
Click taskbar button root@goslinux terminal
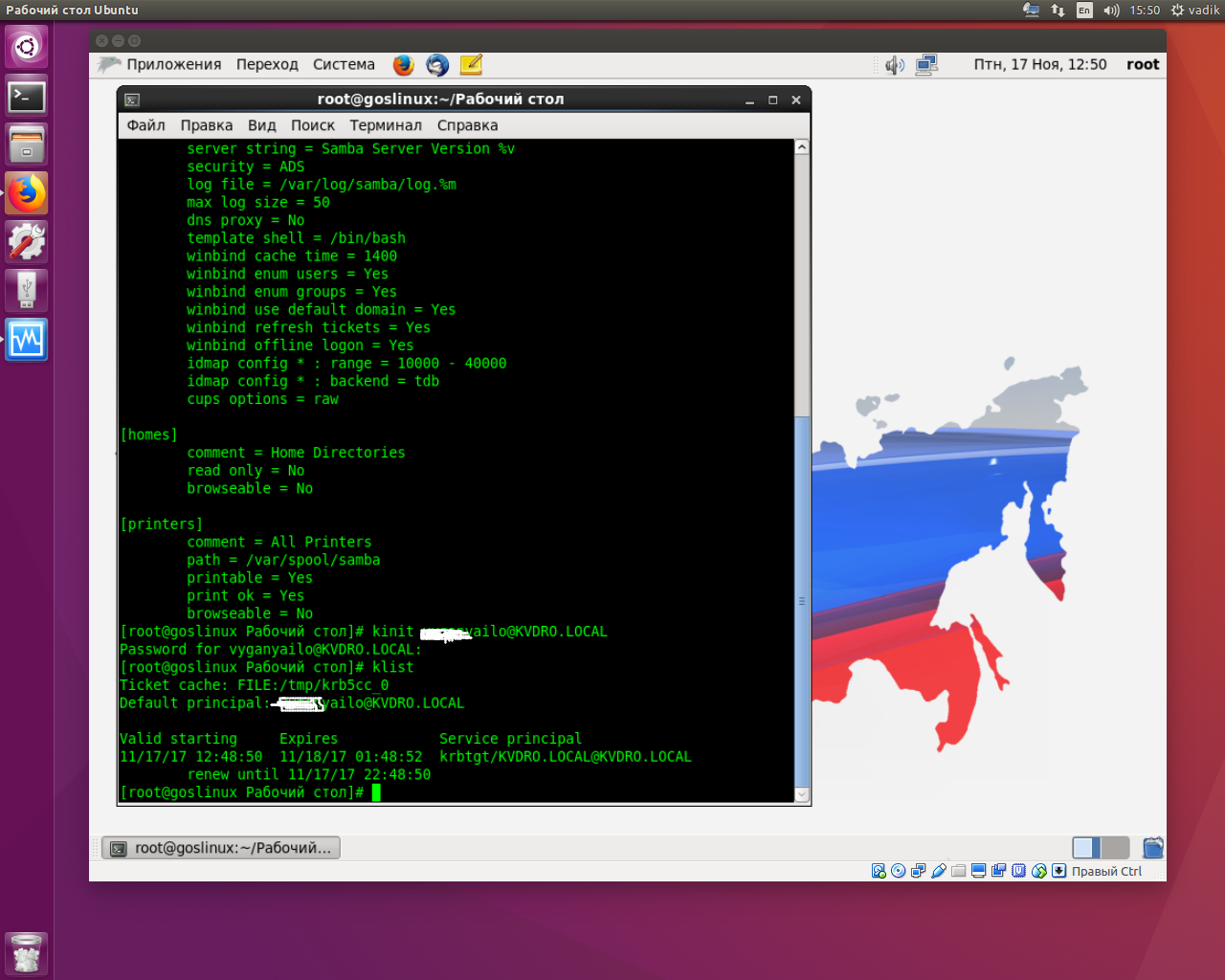pos(221,848)
